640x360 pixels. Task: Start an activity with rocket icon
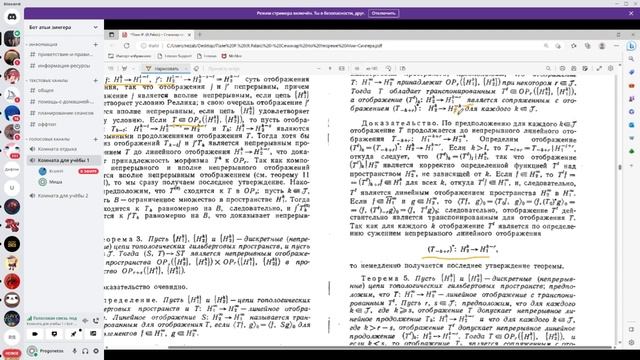click(73, 334)
